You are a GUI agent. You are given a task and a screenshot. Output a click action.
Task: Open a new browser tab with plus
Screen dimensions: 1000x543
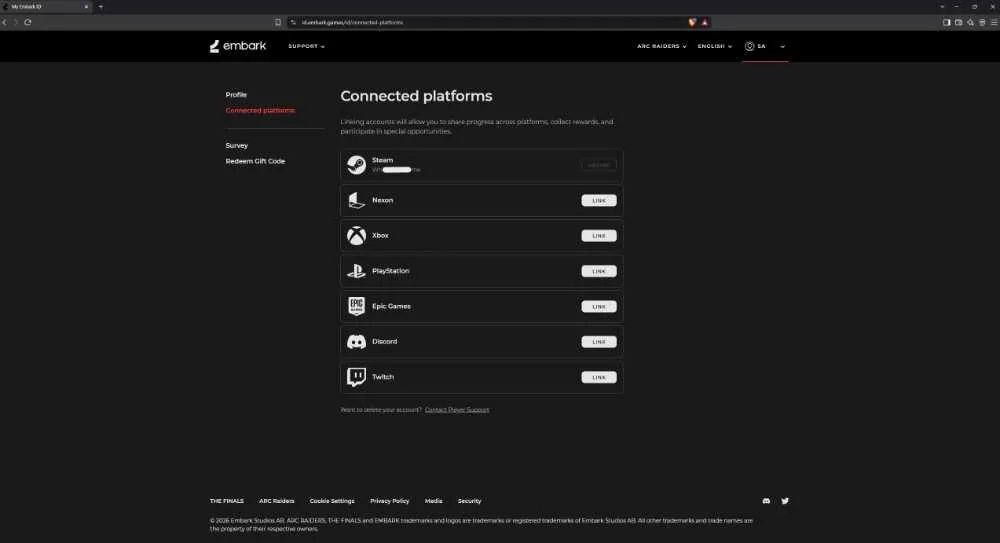pyautogui.click(x=101, y=6)
